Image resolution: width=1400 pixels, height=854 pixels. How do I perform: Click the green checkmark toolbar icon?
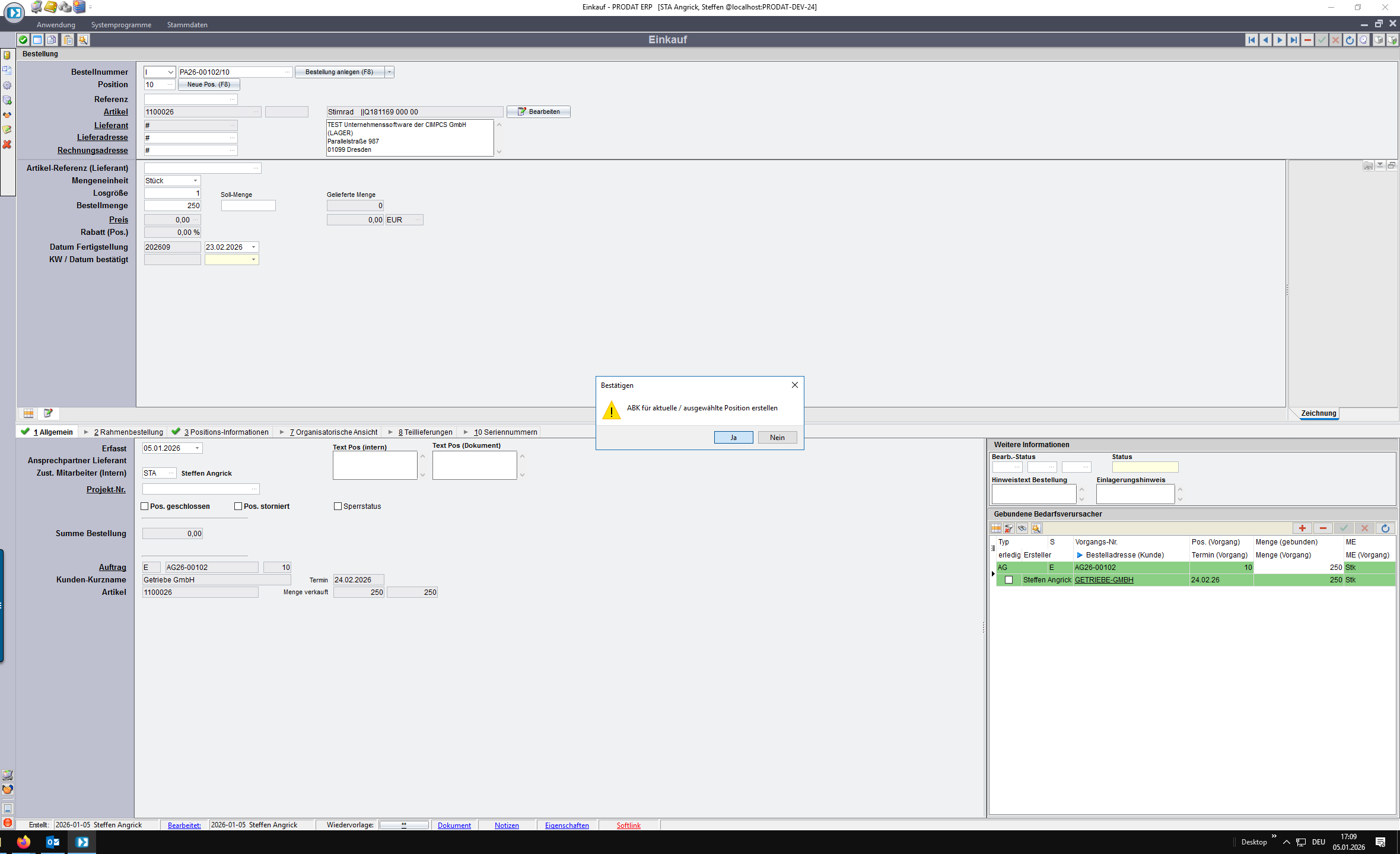(x=23, y=40)
